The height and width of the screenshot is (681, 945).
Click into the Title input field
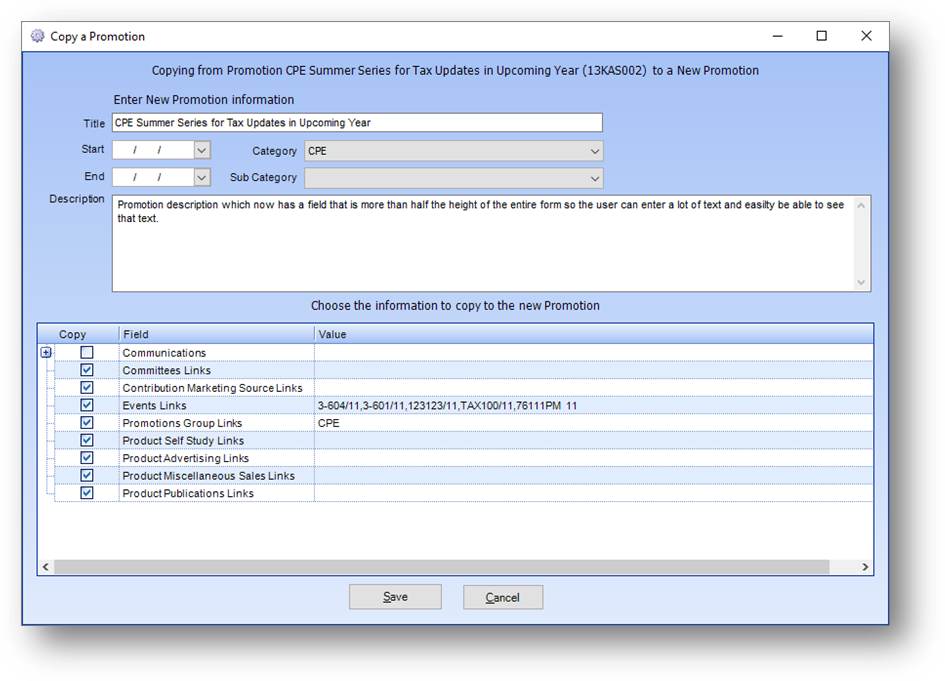[x=357, y=122]
